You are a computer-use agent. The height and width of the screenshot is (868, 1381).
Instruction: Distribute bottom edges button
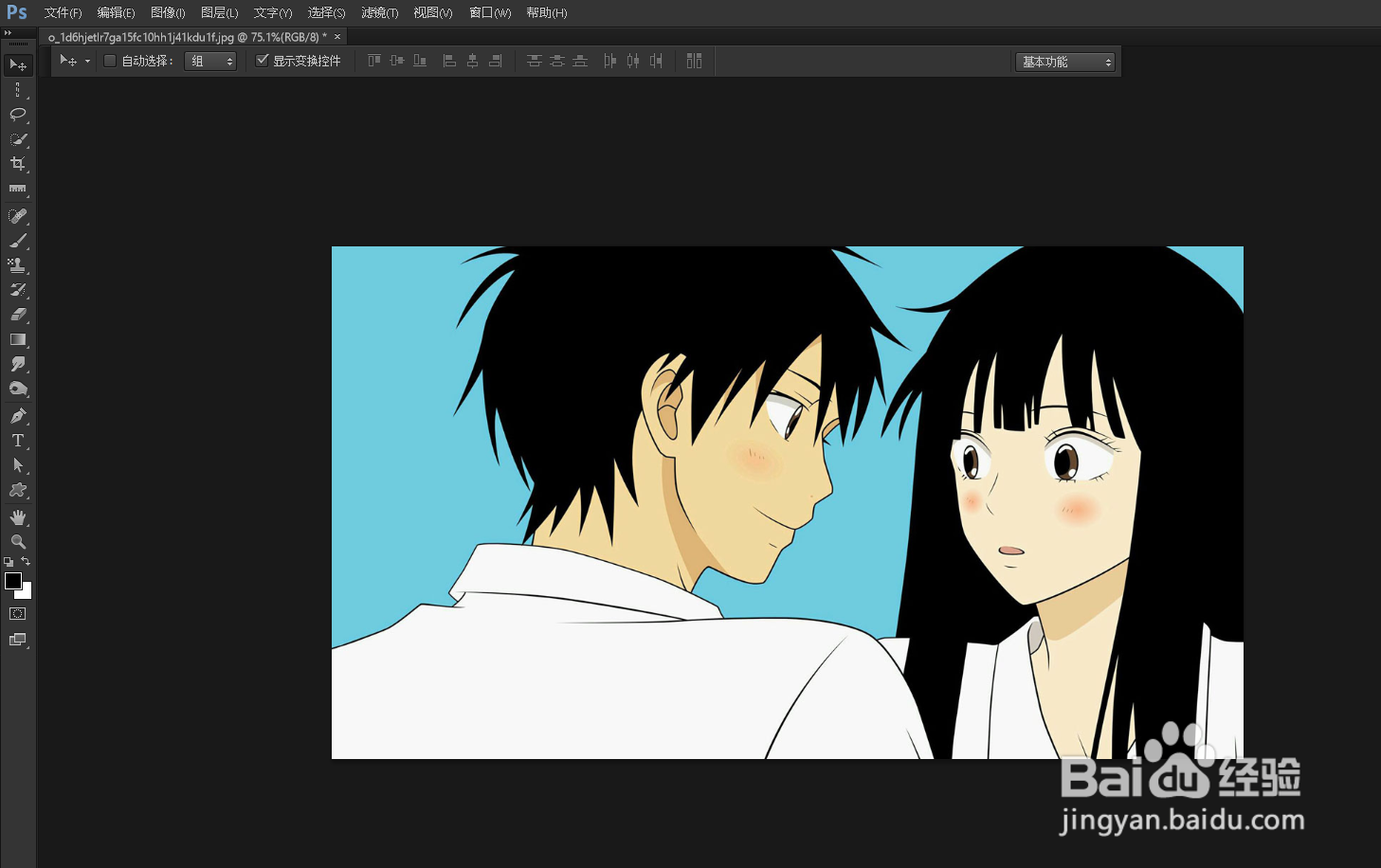[x=580, y=61]
